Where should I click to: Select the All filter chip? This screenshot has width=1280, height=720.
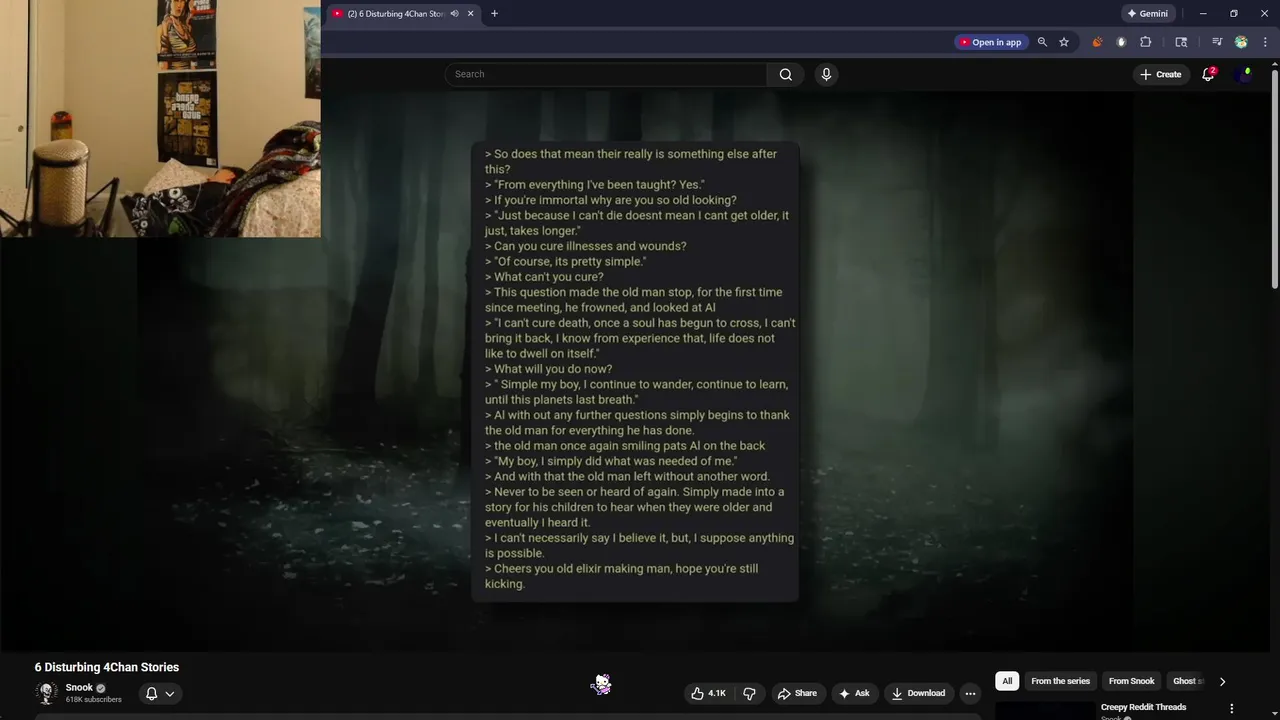[x=1007, y=681]
